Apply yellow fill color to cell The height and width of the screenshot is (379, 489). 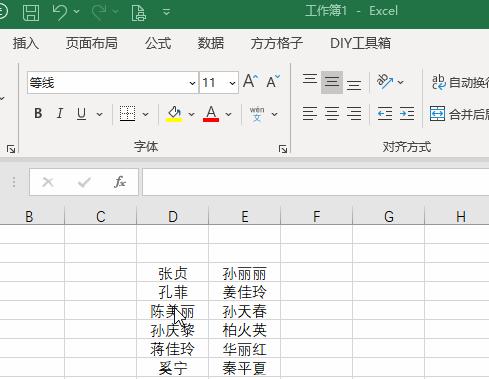174,114
